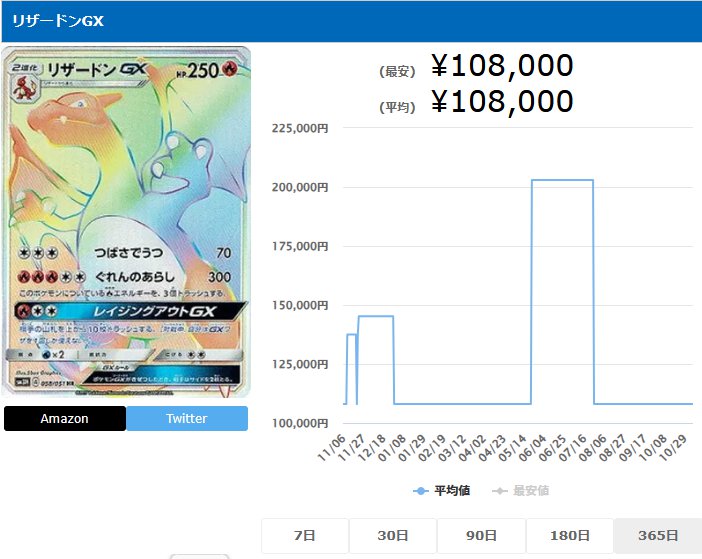Viewport: 702px width, 559px height.
Task: Click the 100,000円 axis label
Action: 300,423
